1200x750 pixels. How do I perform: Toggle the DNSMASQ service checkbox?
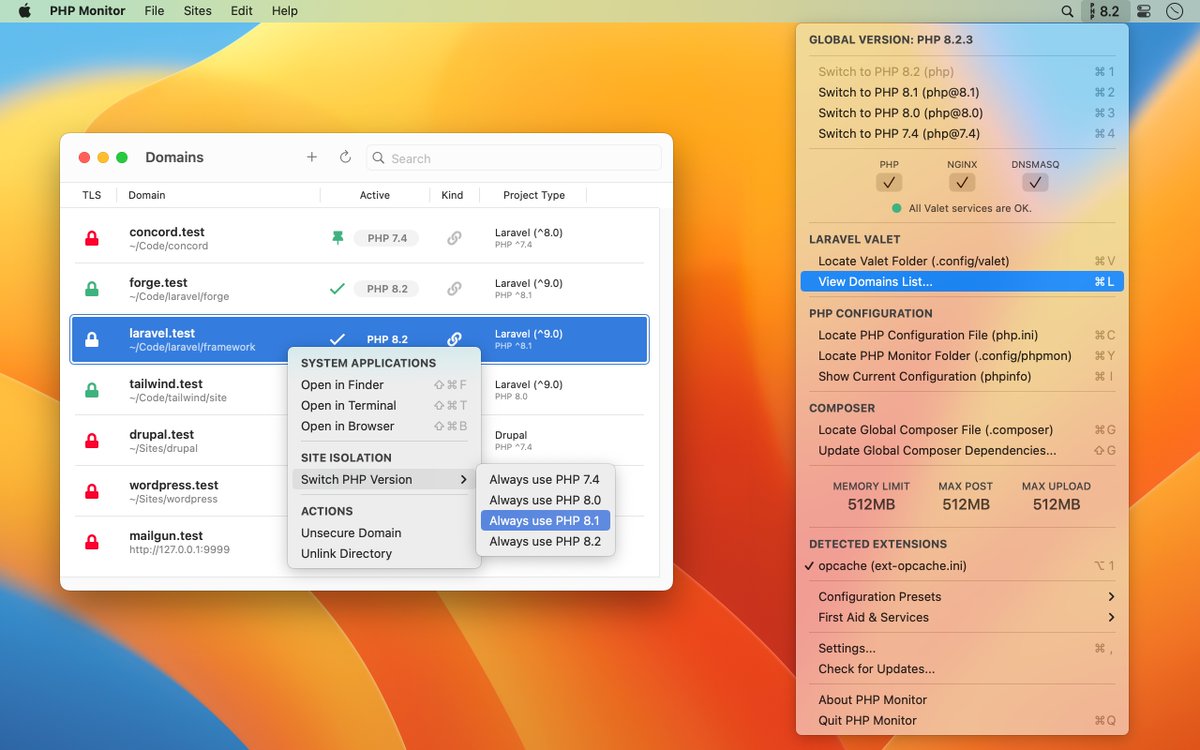(x=1035, y=183)
